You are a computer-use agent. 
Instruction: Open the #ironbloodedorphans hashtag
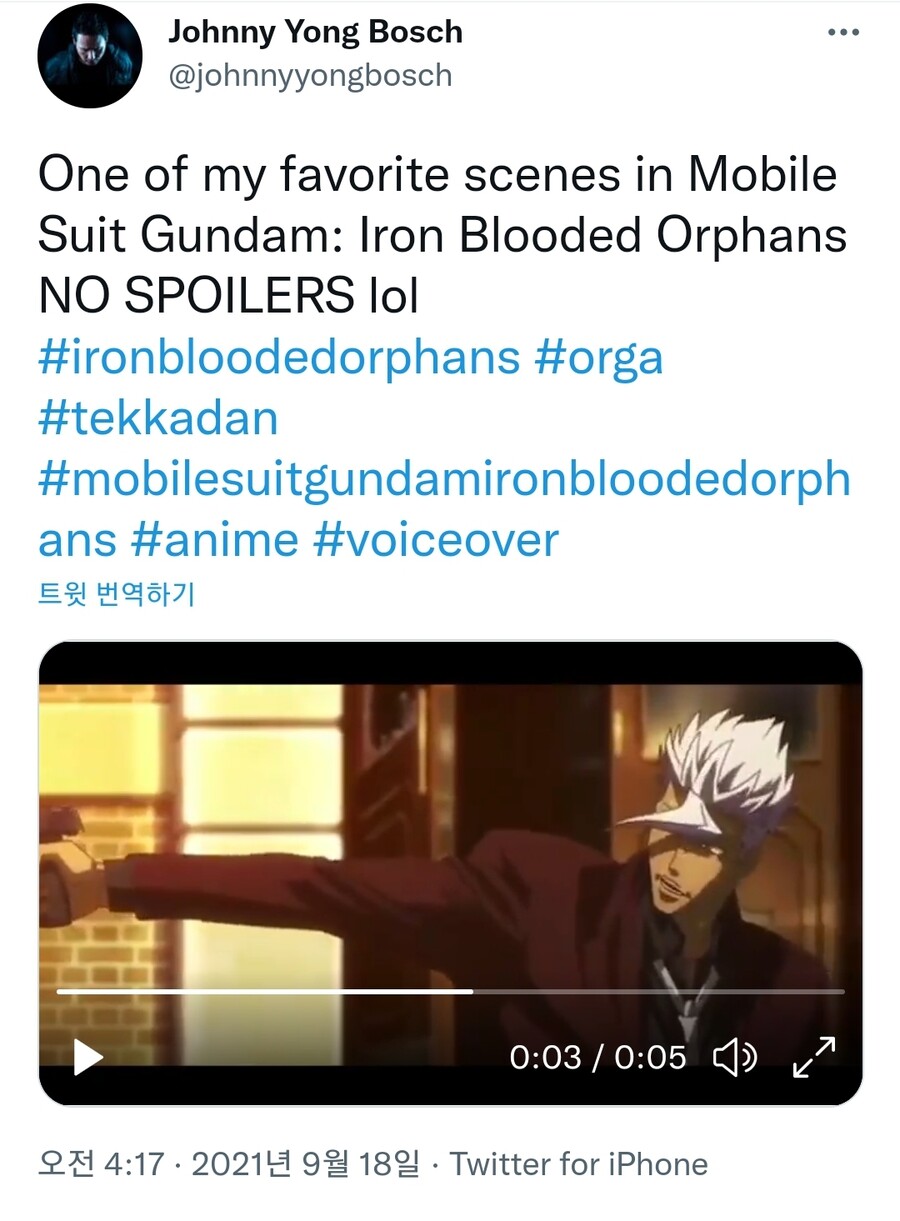[279, 357]
